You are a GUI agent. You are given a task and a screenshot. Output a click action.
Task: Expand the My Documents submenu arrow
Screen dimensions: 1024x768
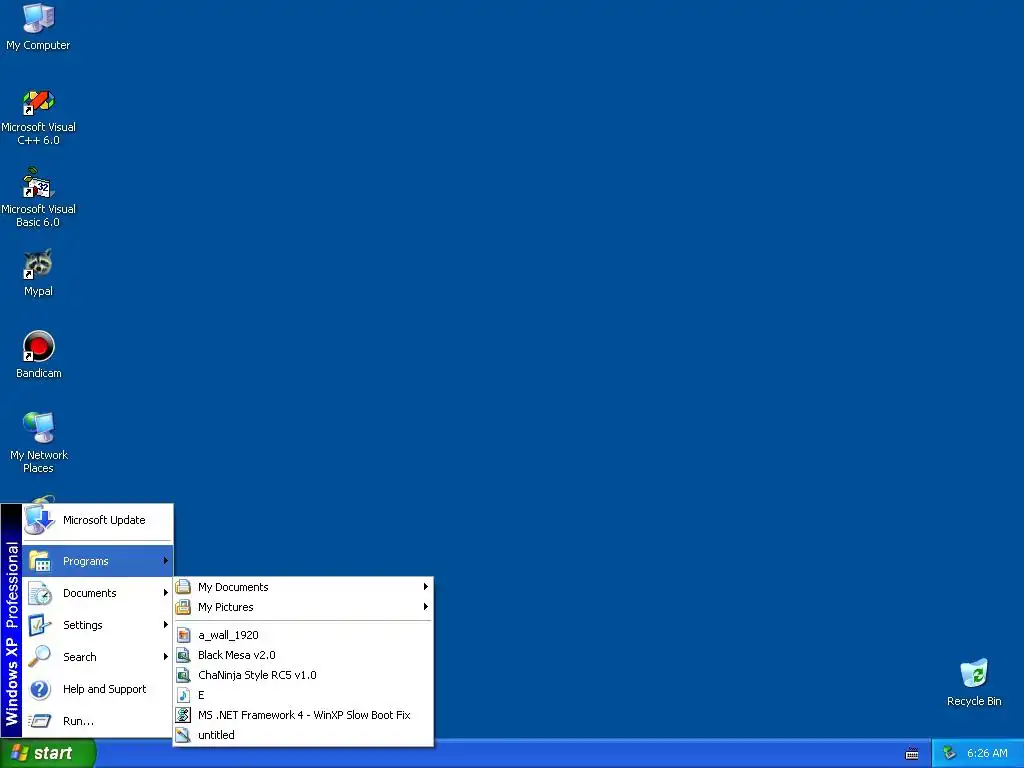pos(426,587)
